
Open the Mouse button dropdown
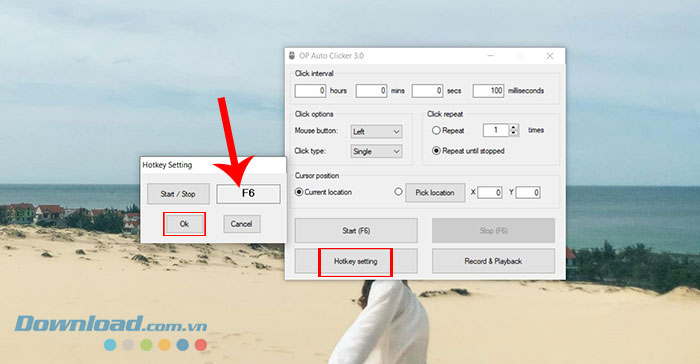point(376,131)
